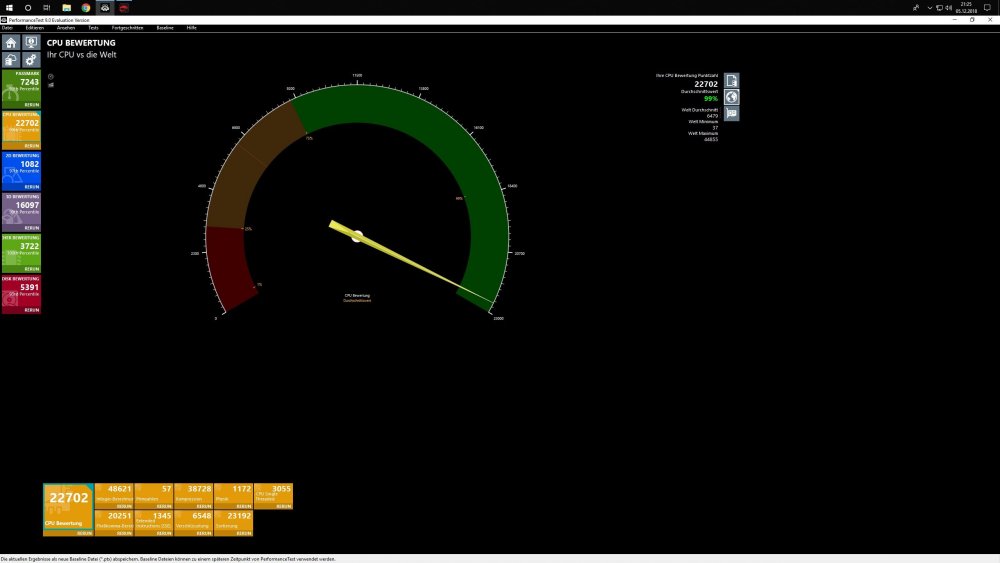Rerun the 1345 extended instructions test

(164, 533)
